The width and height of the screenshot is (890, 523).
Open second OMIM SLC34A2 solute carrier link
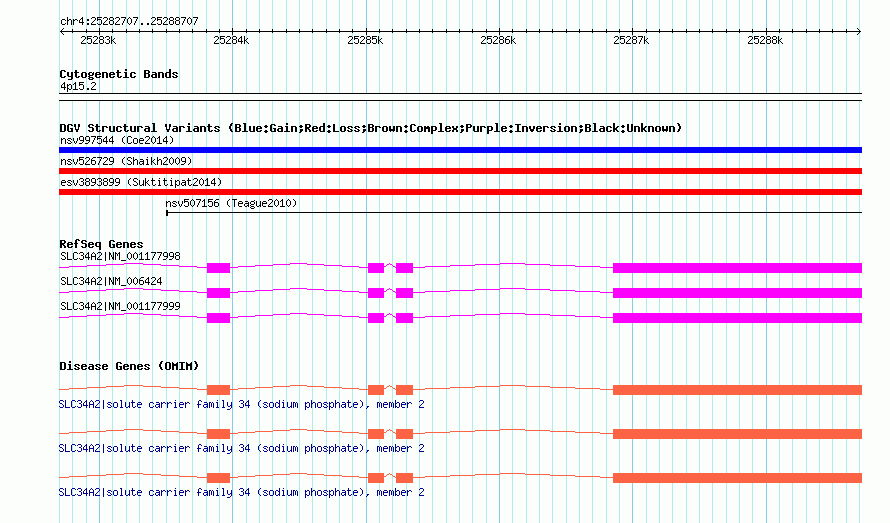click(x=241, y=449)
